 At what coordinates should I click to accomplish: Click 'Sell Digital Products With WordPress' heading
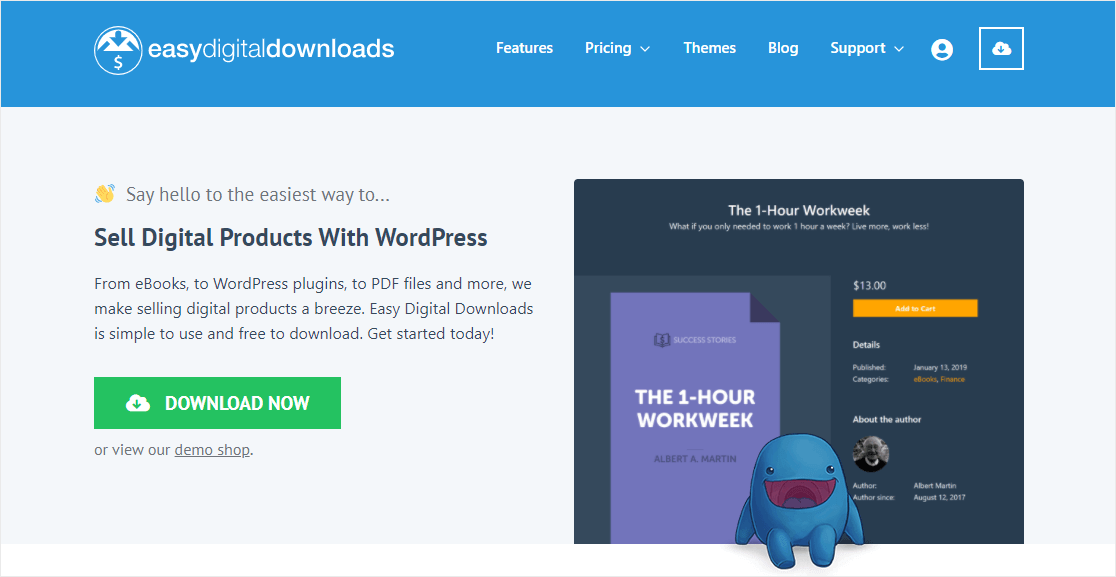[x=290, y=237]
